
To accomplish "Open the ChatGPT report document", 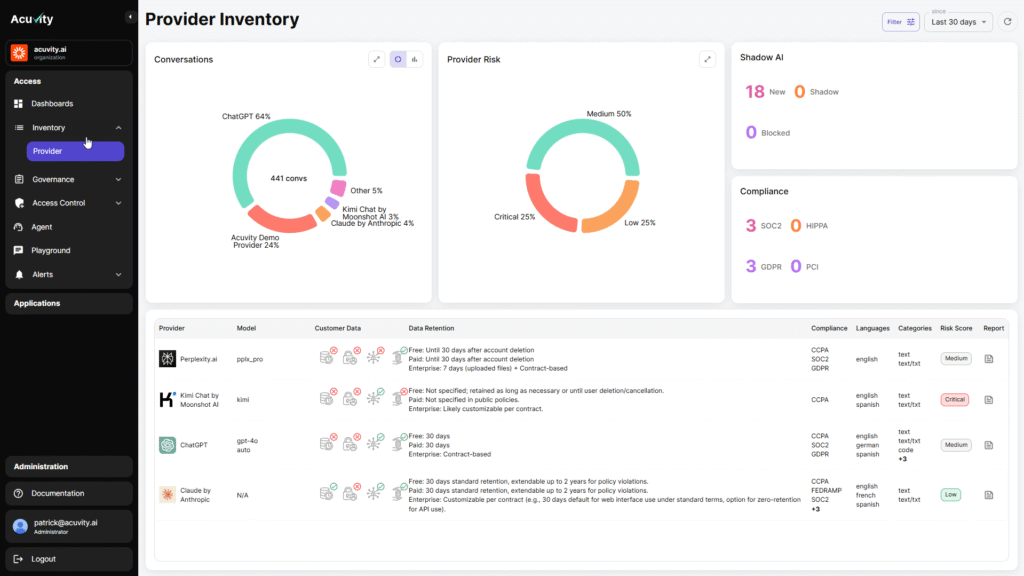I will pos(989,445).
